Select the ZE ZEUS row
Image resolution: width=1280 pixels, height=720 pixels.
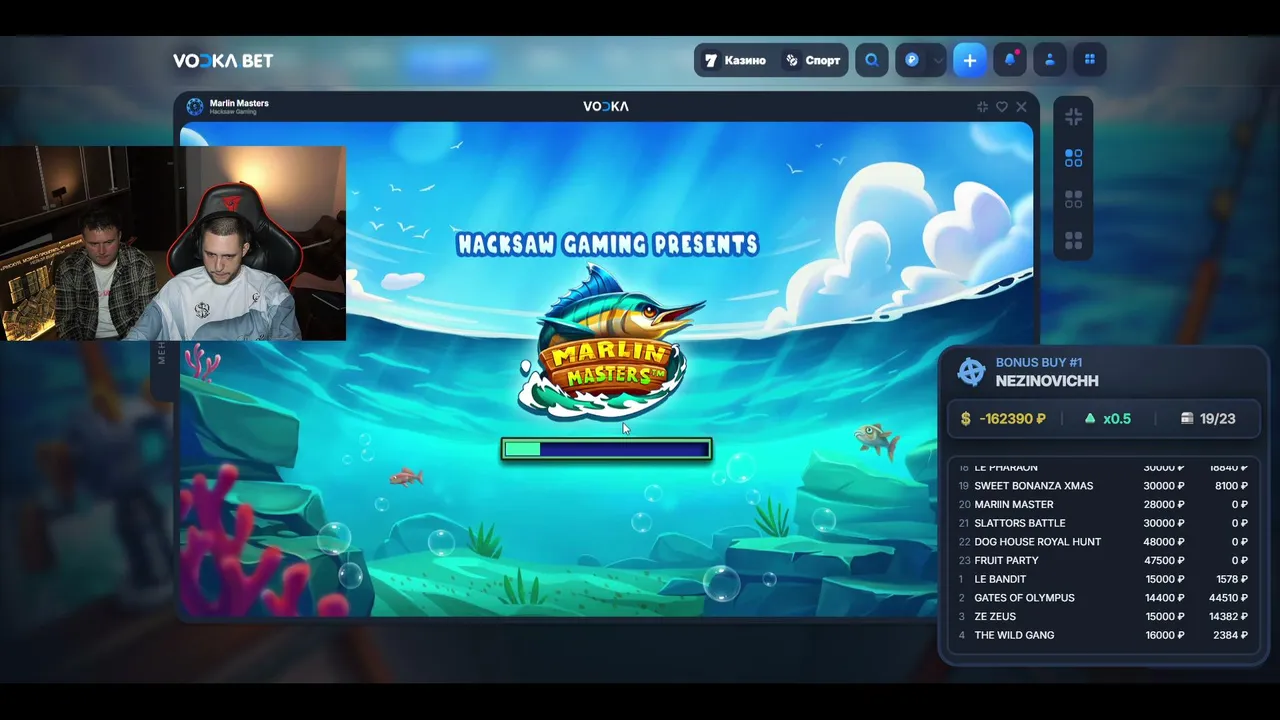pyautogui.click(x=1104, y=616)
